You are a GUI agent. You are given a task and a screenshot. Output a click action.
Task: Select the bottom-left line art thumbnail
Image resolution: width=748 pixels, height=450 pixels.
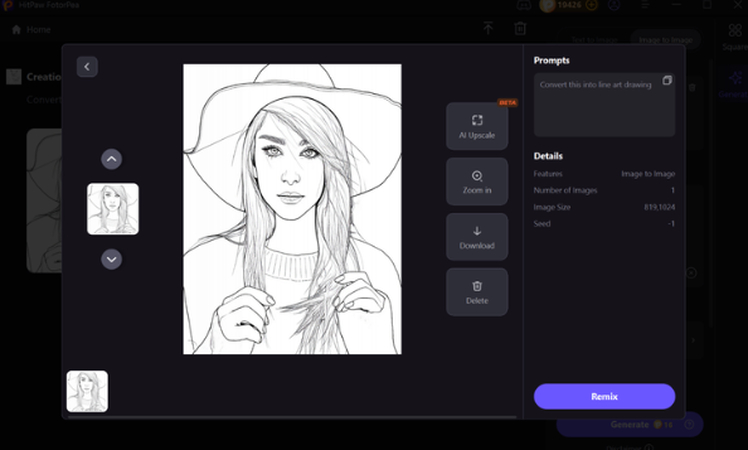(87, 391)
